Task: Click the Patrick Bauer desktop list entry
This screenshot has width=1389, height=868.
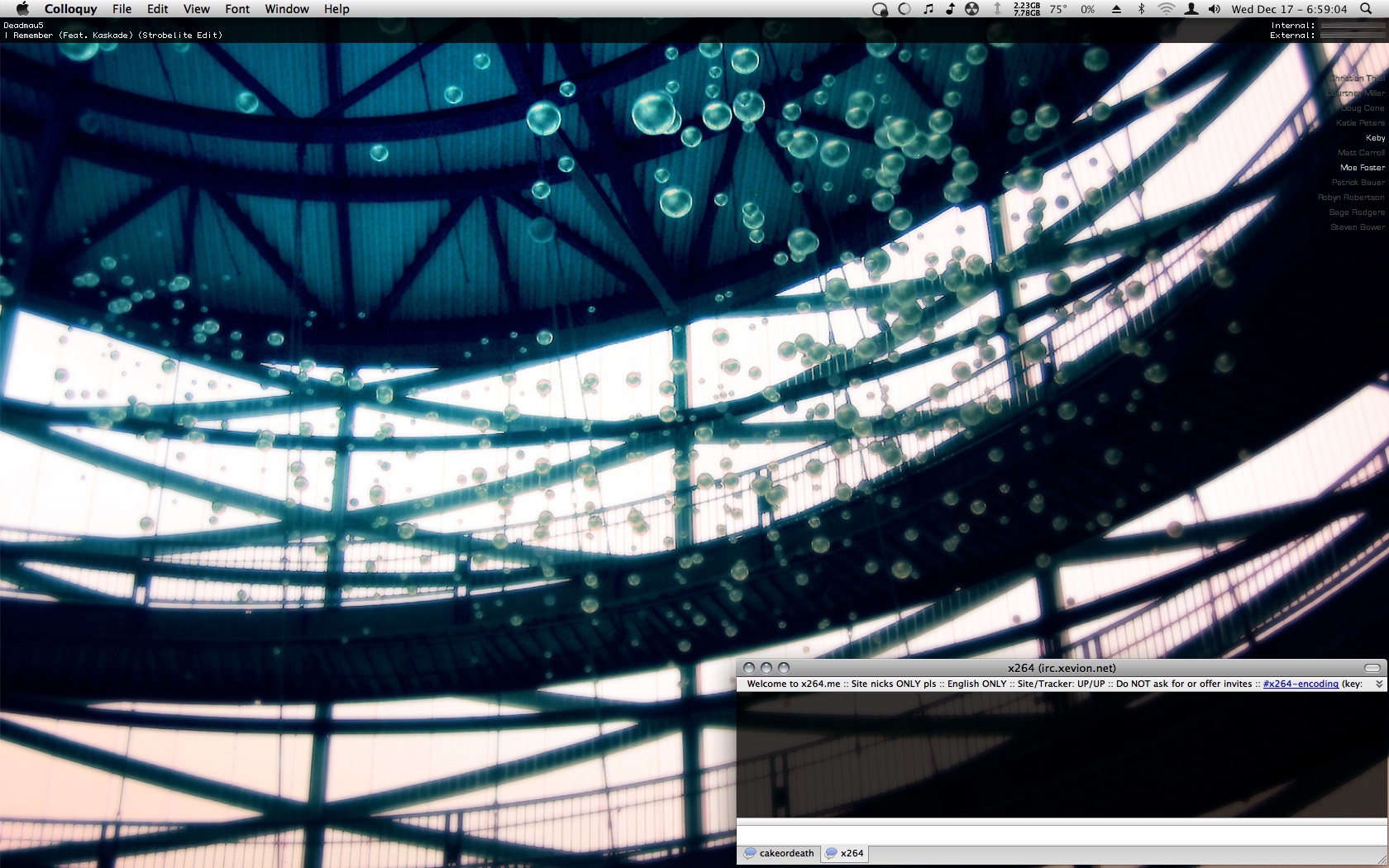Action: (x=1358, y=183)
